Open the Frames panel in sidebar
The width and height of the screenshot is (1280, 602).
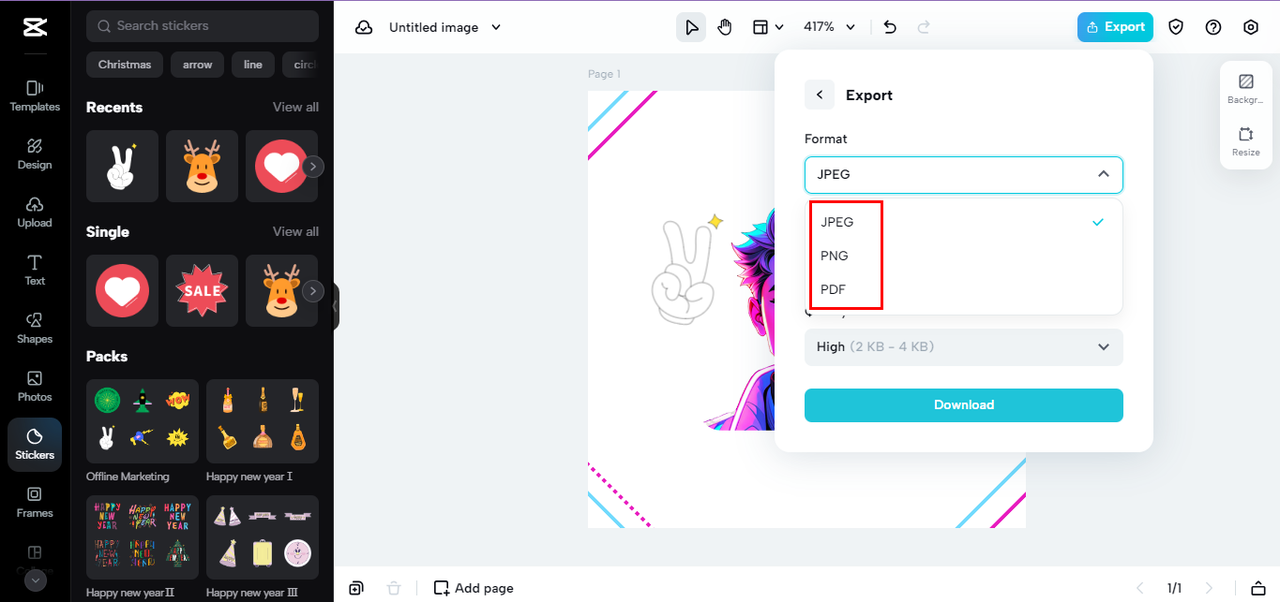pyautogui.click(x=34, y=502)
